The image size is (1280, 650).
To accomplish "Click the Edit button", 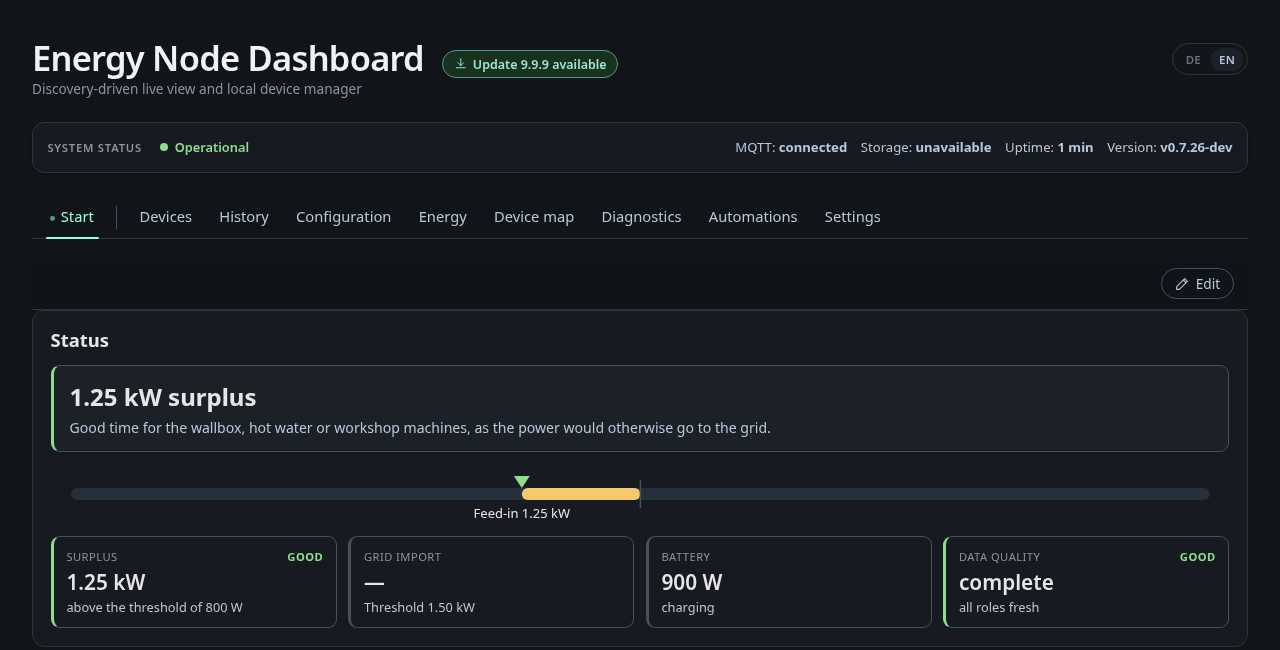I will pyautogui.click(x=1197, y=284).
